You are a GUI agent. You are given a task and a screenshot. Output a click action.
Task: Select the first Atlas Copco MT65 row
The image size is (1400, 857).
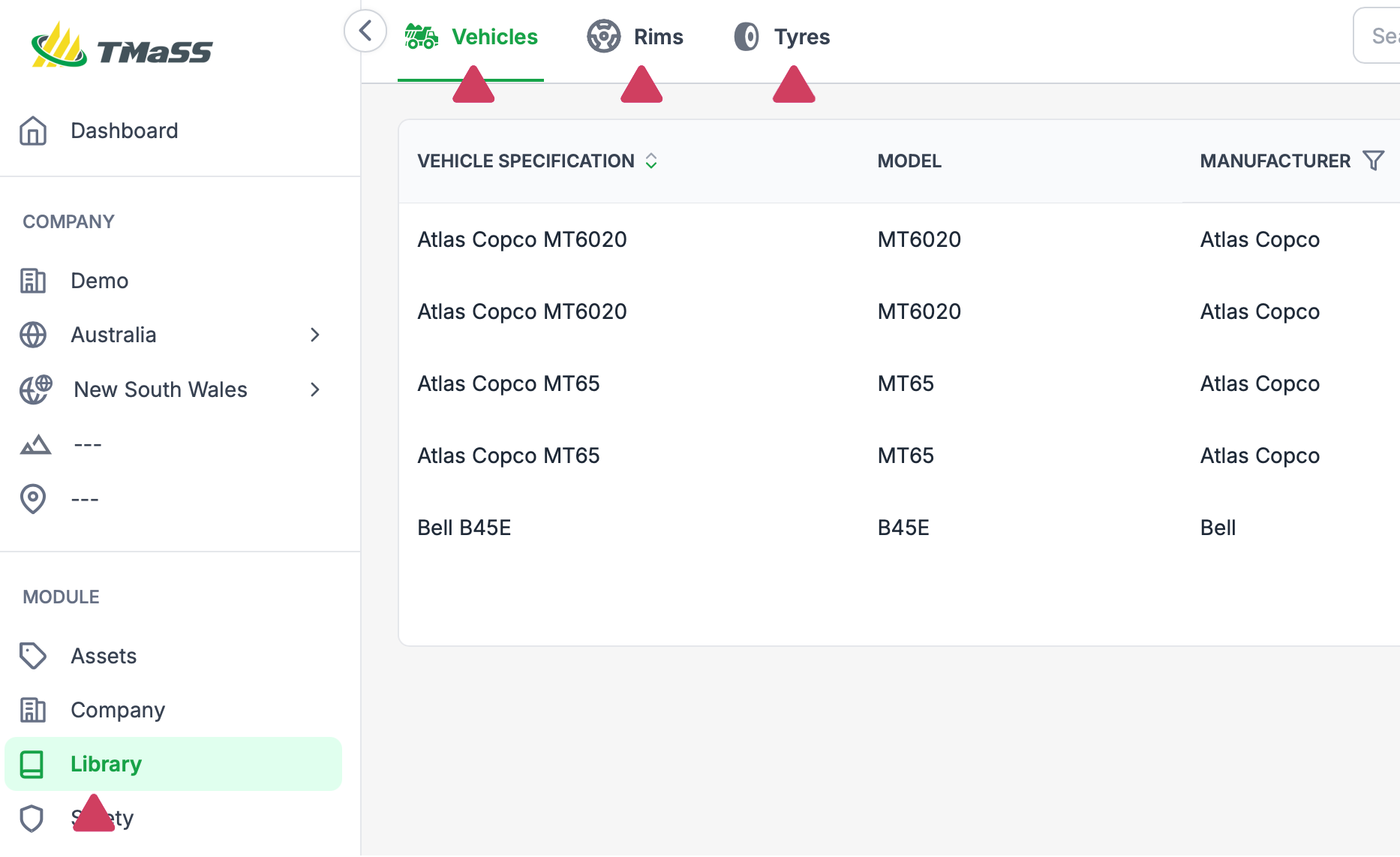(900, 383)
